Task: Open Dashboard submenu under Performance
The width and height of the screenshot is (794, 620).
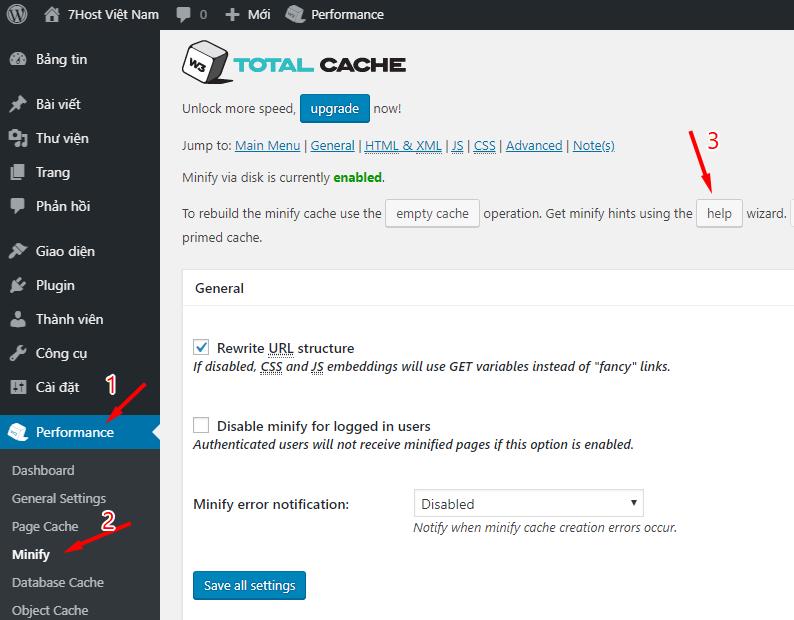Action: coord(43,471)
